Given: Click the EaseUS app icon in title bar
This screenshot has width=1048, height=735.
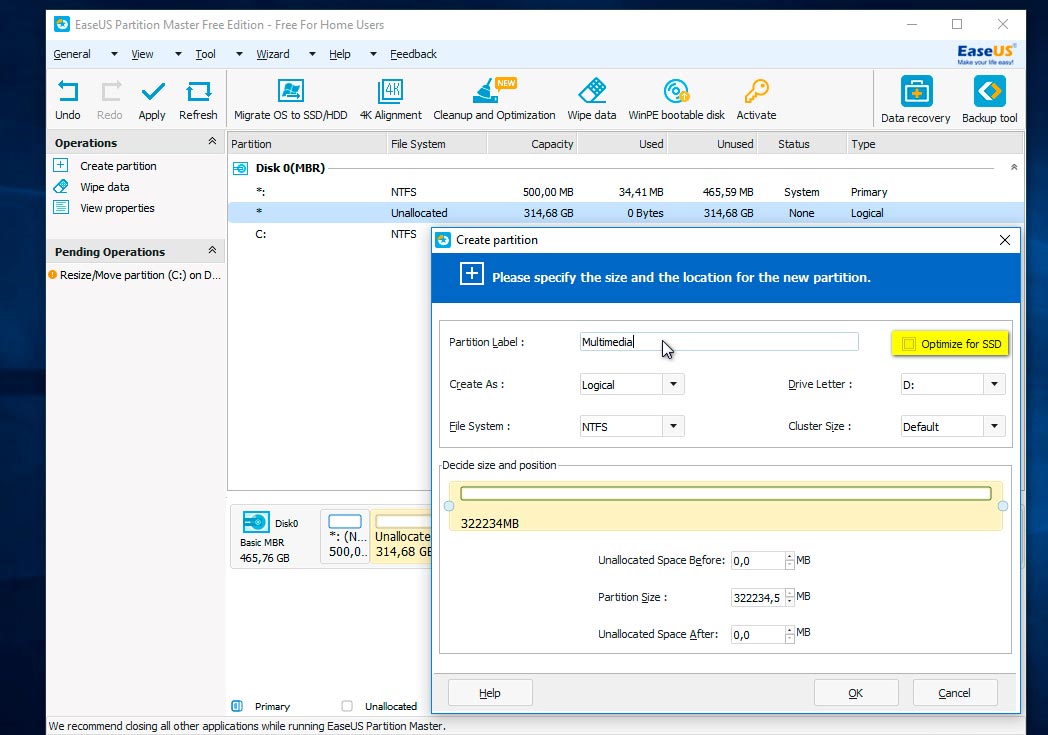Looking at the screenshot, I should coord(61,25).
